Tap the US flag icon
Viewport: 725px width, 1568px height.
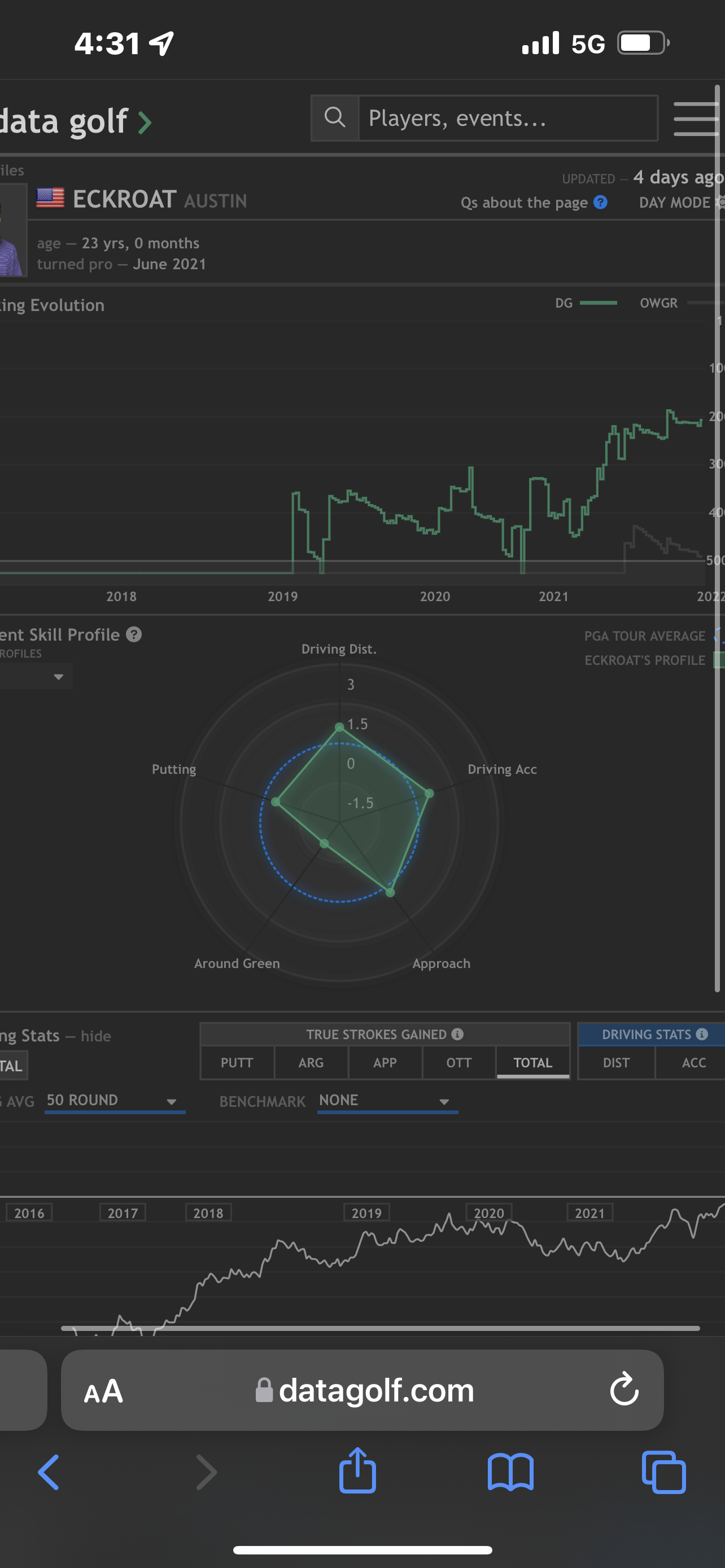pos(50,198)
